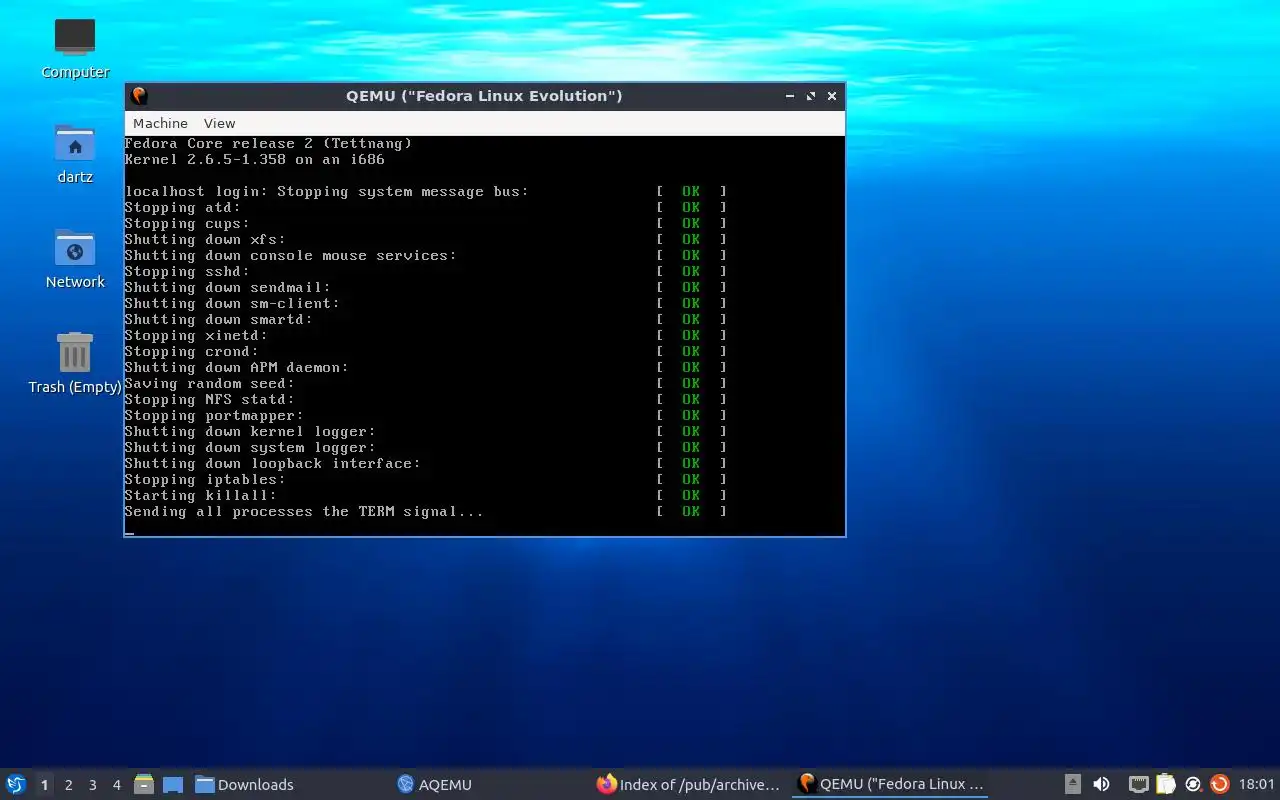The height and width of the screenshot is (800, 1280).
Task: Click the 'Shutting down APM daemon:' line
Action: (236, 367)
